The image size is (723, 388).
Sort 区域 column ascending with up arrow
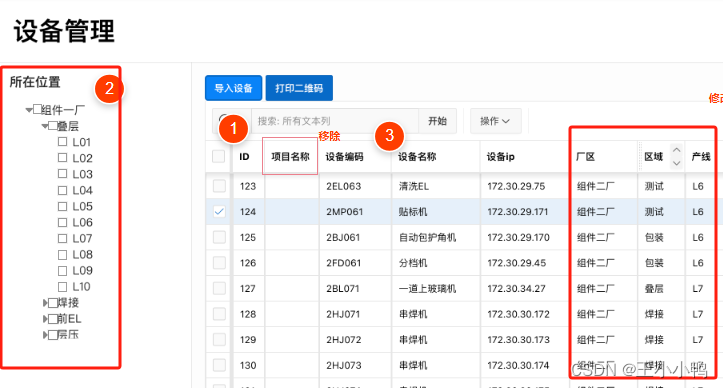(676, 150)
